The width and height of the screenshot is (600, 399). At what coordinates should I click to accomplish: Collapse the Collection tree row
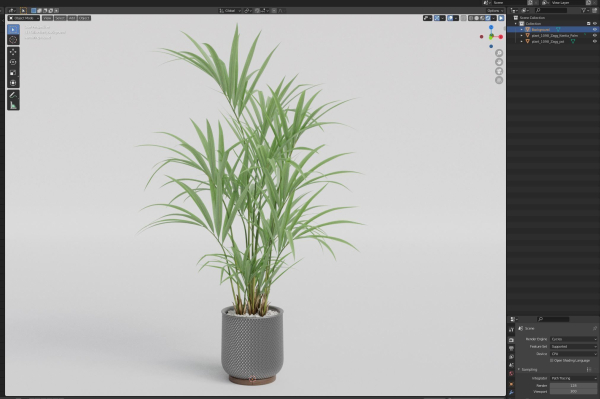[516, 24]
